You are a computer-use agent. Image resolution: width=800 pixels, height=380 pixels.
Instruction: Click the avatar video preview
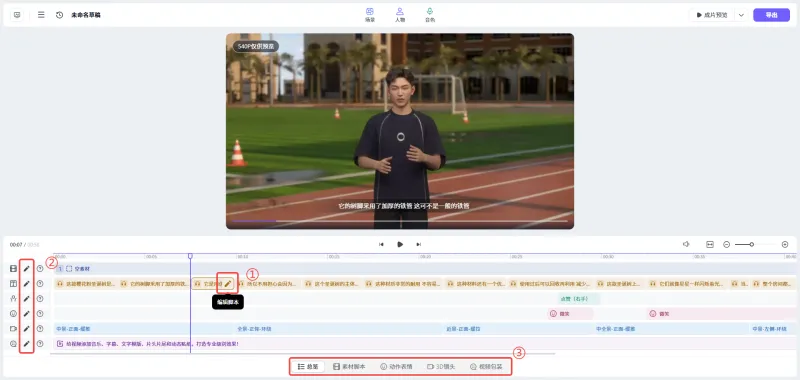(x=400, y=131)
